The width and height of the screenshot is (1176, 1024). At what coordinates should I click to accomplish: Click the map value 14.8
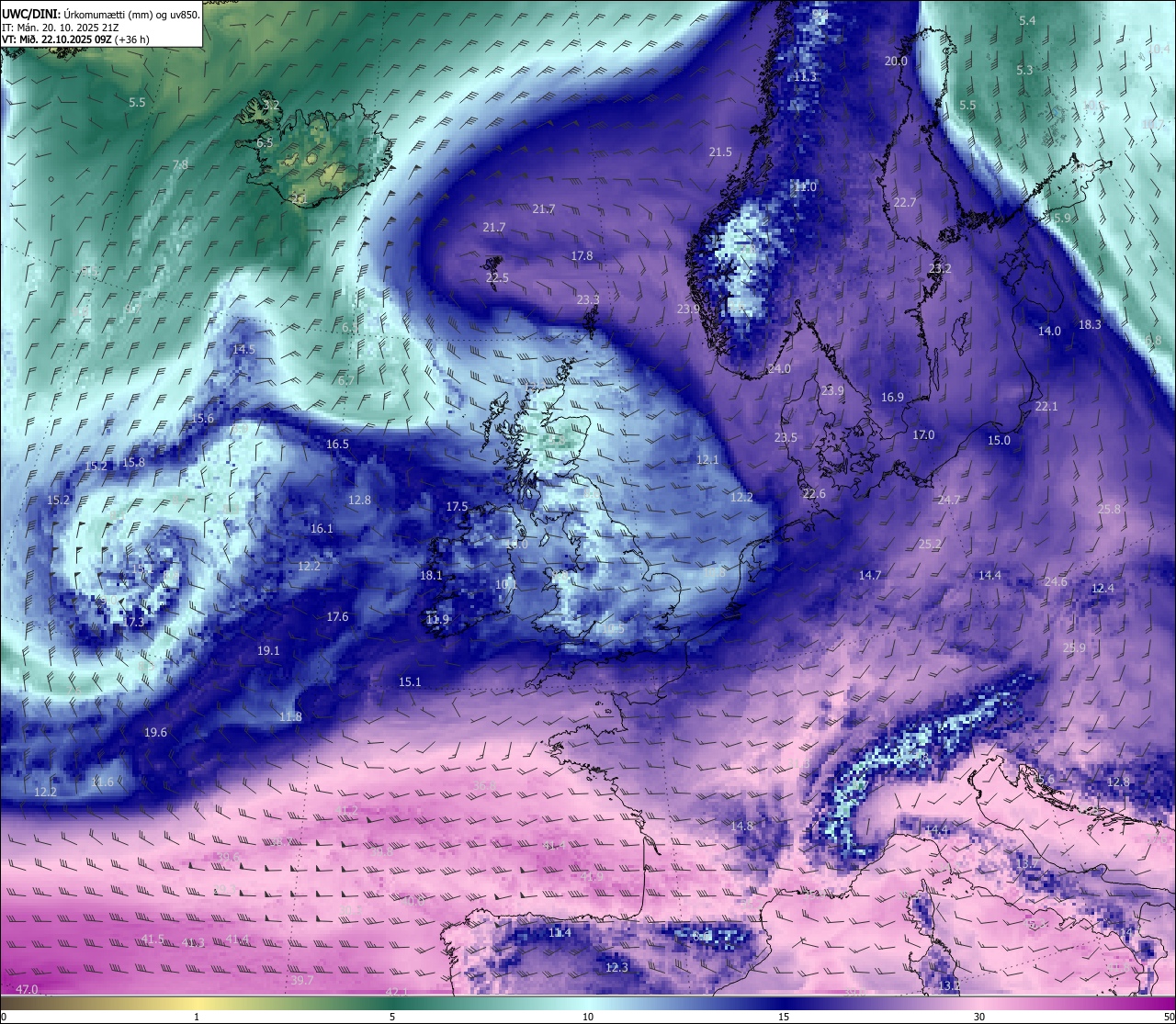point(741,827)
